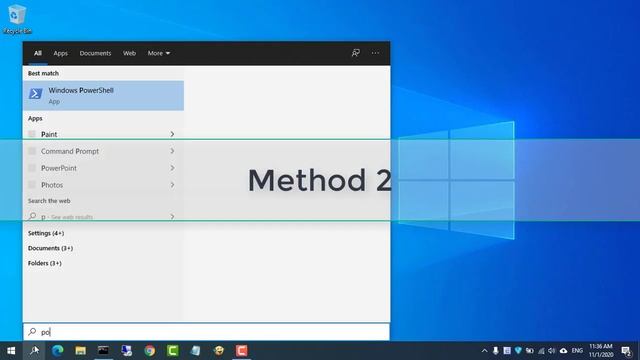Show hidden system tray icons
Image resolution: width=640 pixels, height=360 pixels.
coord(484,351)
